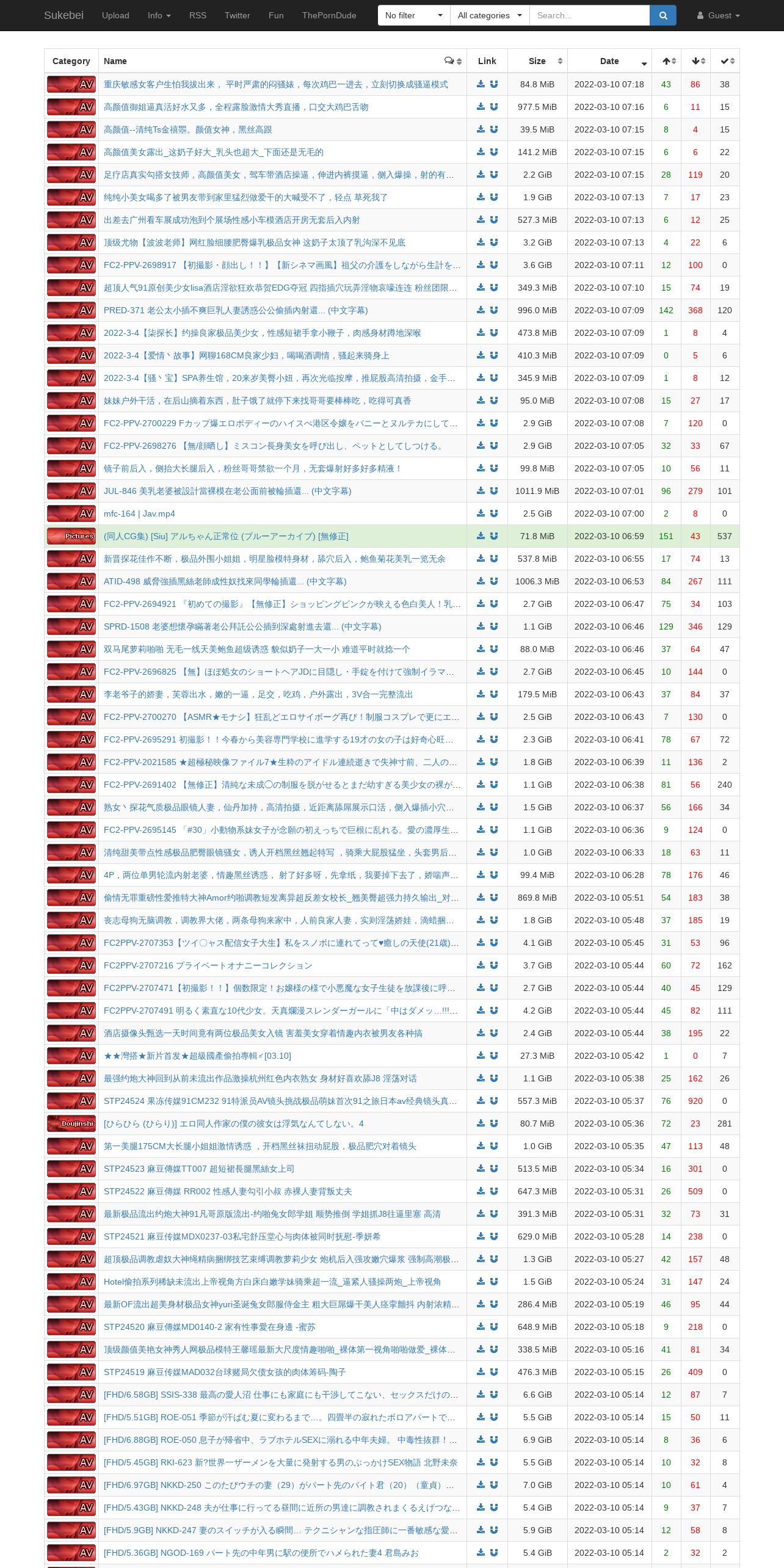Download torrent file for SPRD-1508 row
The height and width of the screenshot is (1568, 784).
(x=481, y=626)
